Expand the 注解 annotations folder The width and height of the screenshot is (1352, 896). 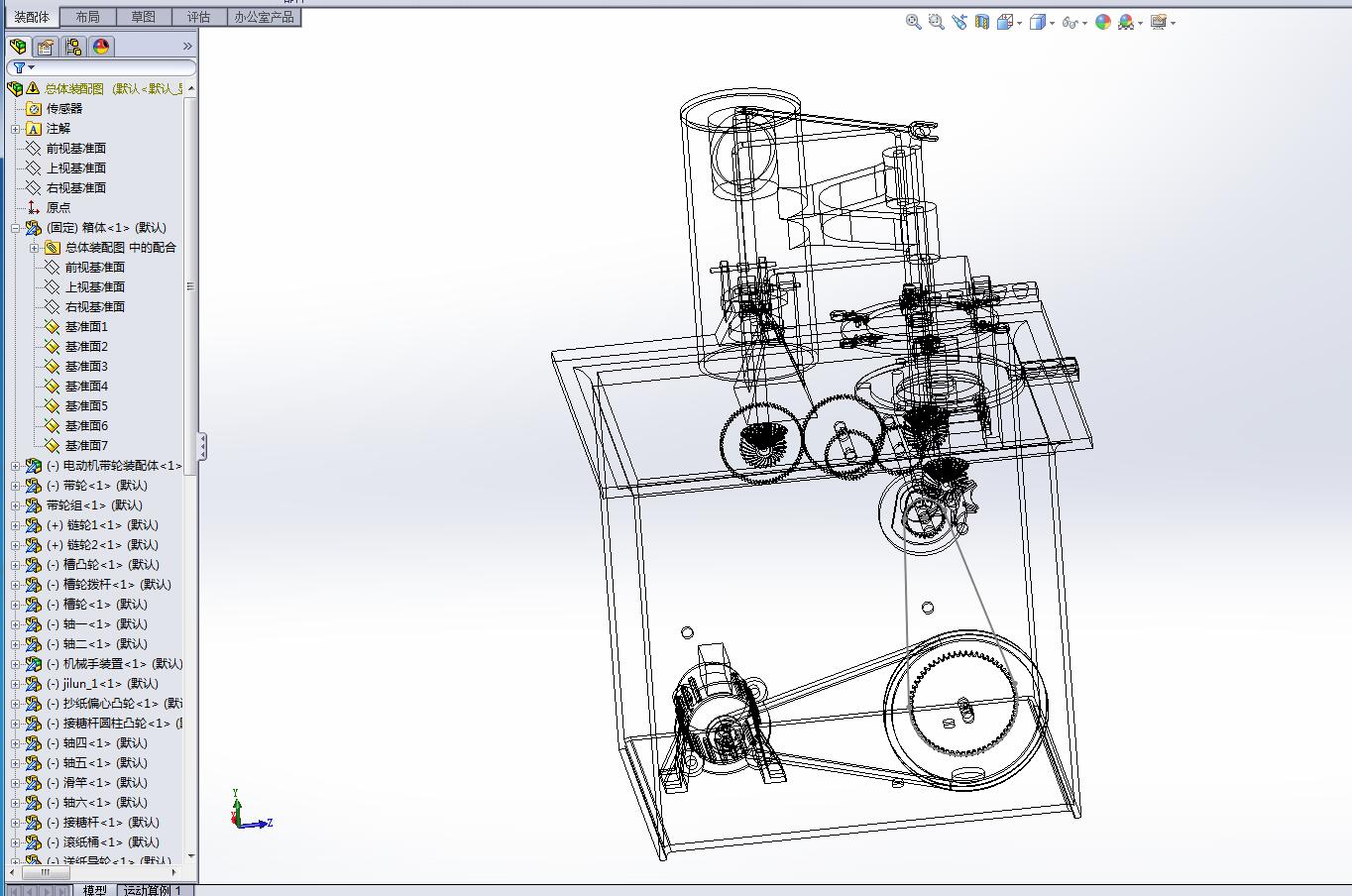(x=16, y=129)
